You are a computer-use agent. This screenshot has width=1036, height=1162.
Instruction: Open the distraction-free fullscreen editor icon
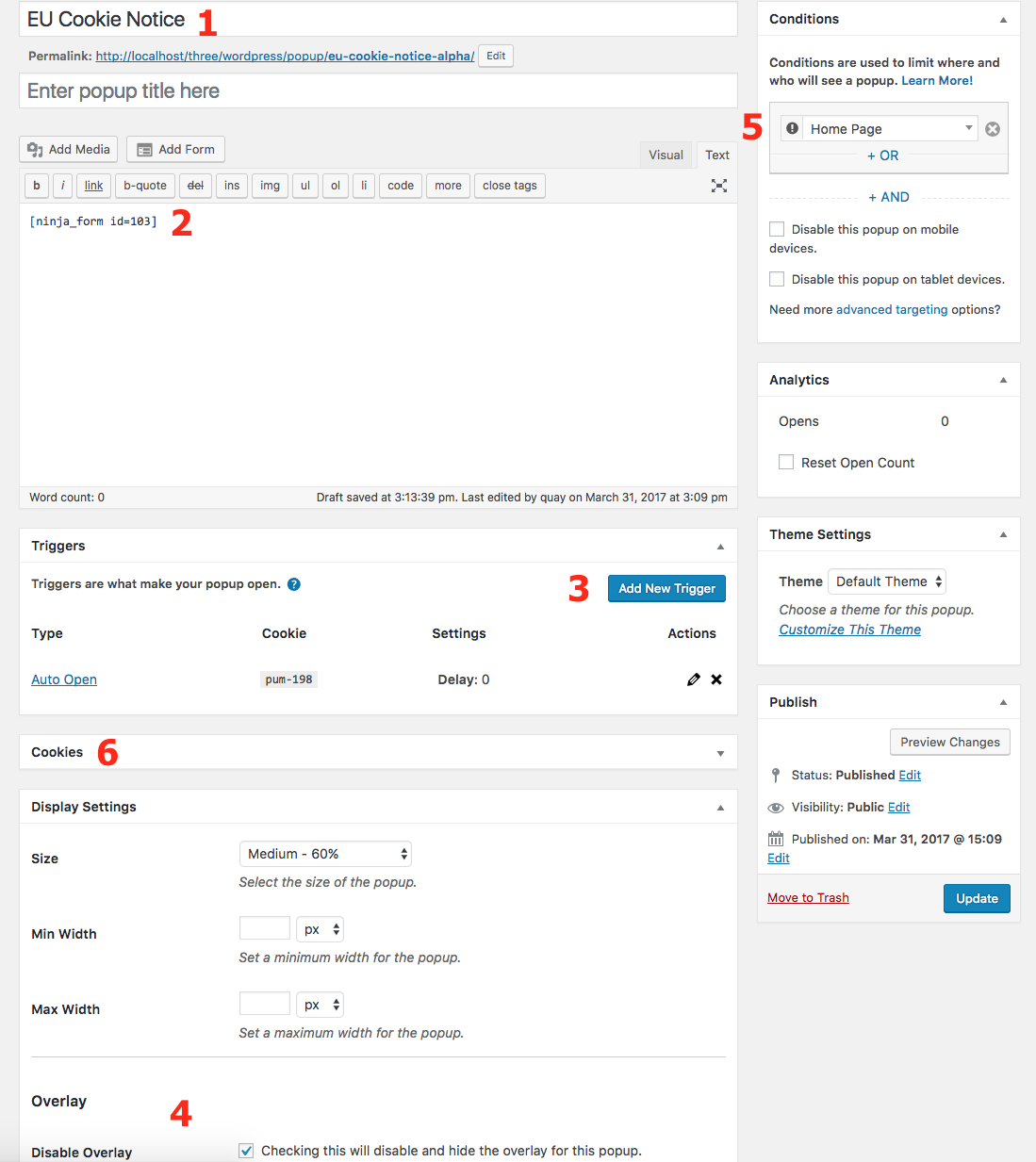719,186
